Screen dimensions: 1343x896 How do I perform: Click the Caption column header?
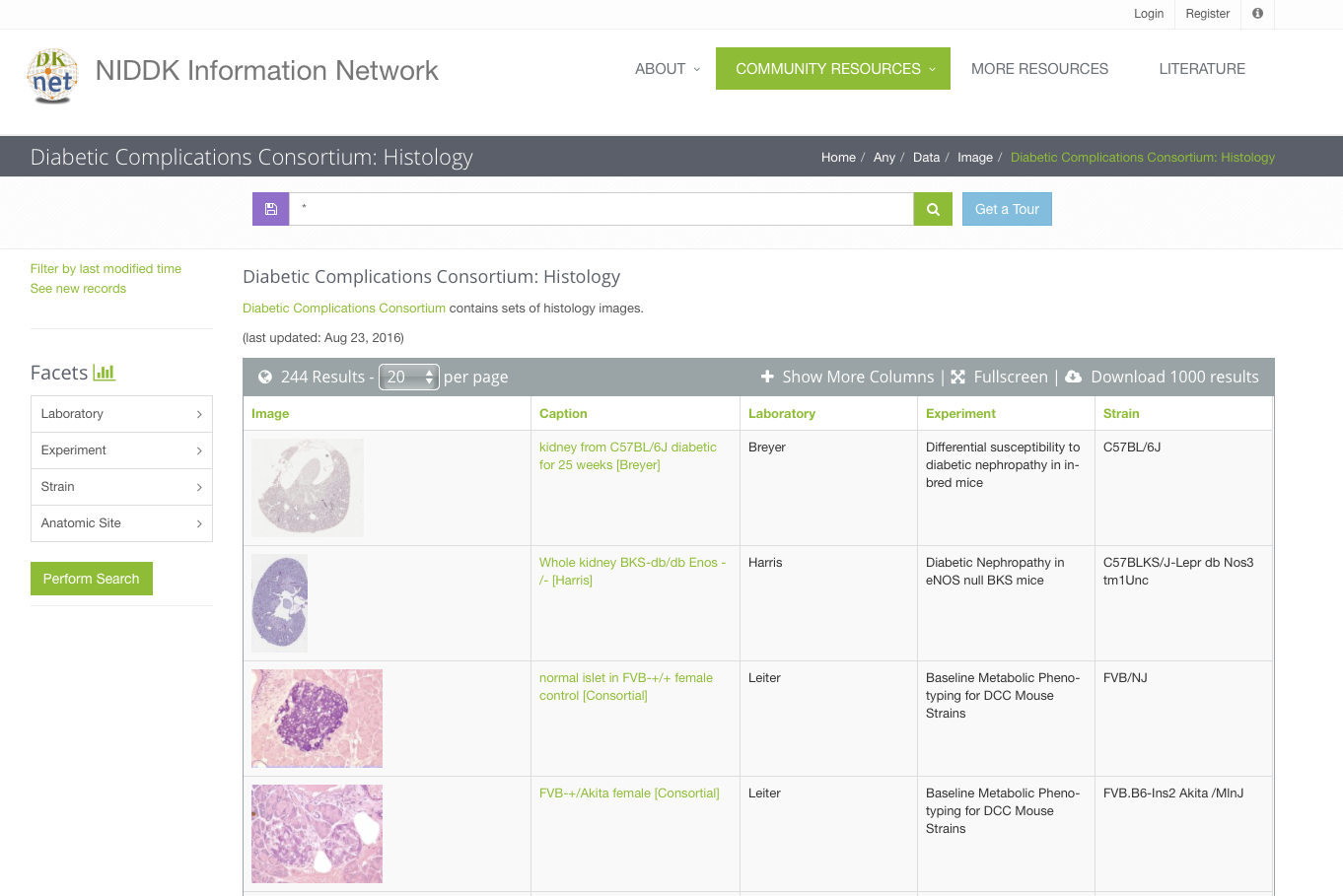(563, 414)
